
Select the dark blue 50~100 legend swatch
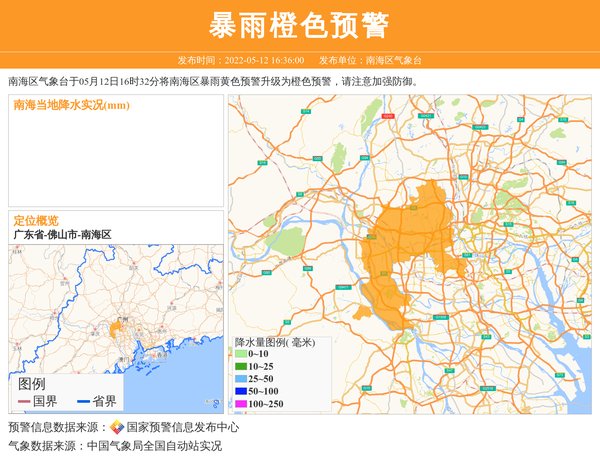[240, 391]
